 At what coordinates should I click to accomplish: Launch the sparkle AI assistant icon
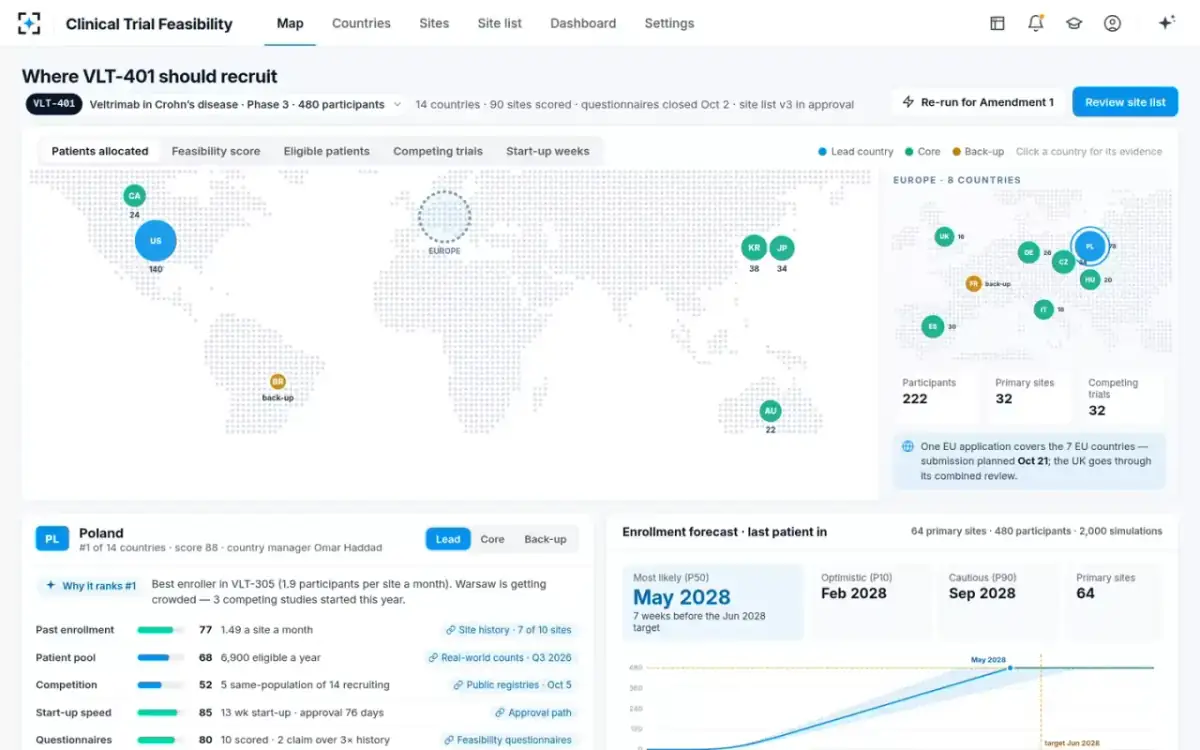pos(1166,23)
